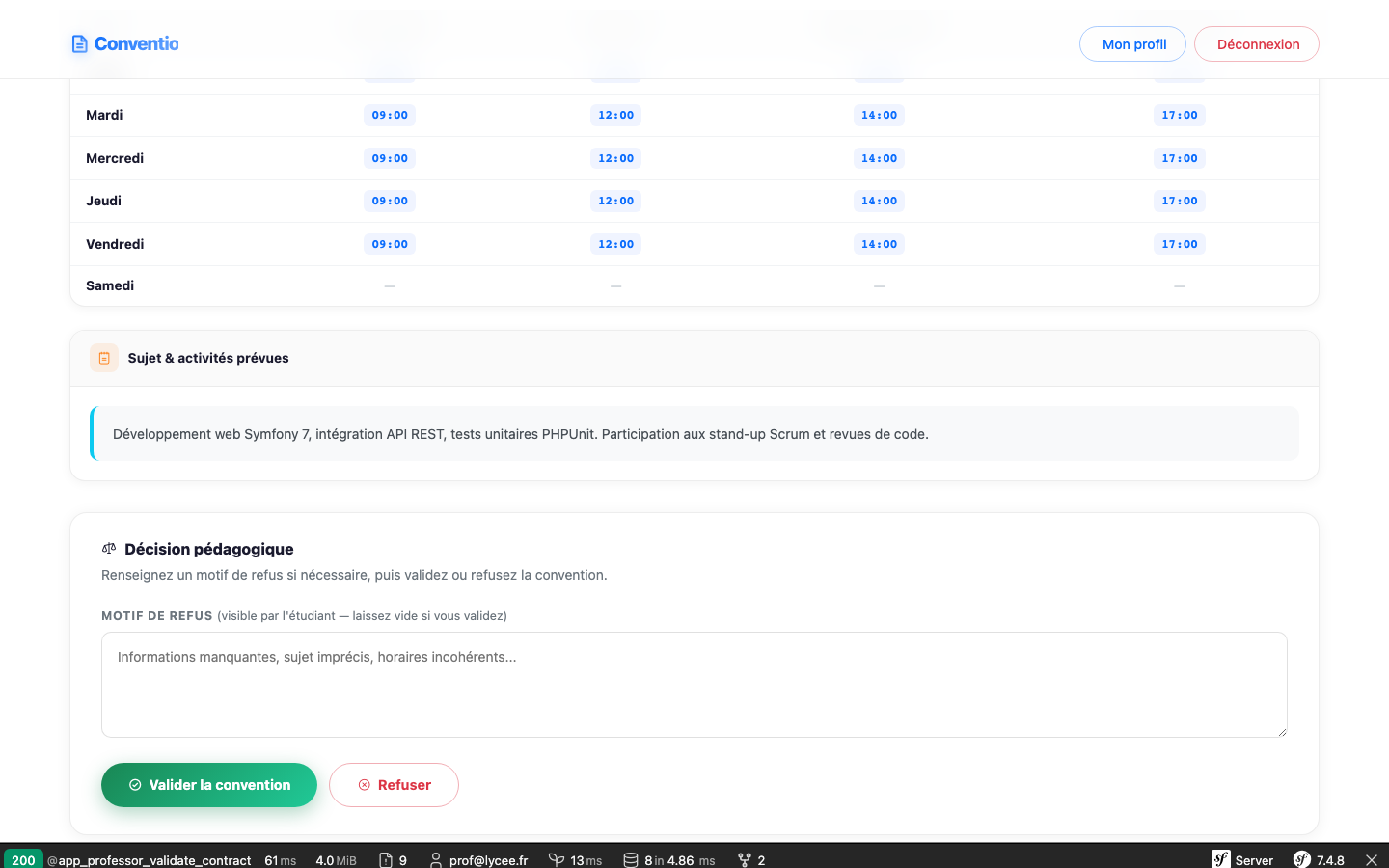The width and height of the screenshot is (1389, 868).
Task: Click prof@lycee.fr in debug toolbar
Action: click(x=488, y=860)
